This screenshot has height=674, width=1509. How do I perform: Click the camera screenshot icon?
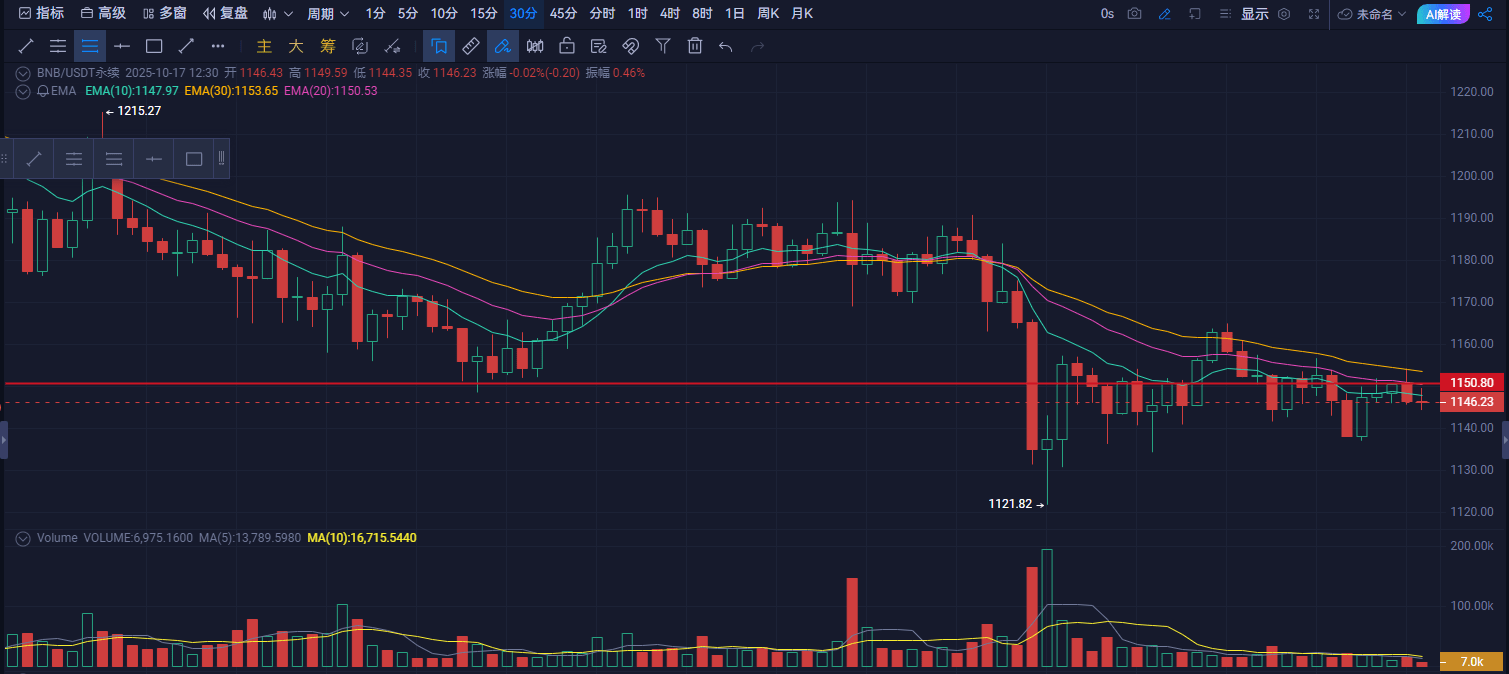pos(1134,14)
